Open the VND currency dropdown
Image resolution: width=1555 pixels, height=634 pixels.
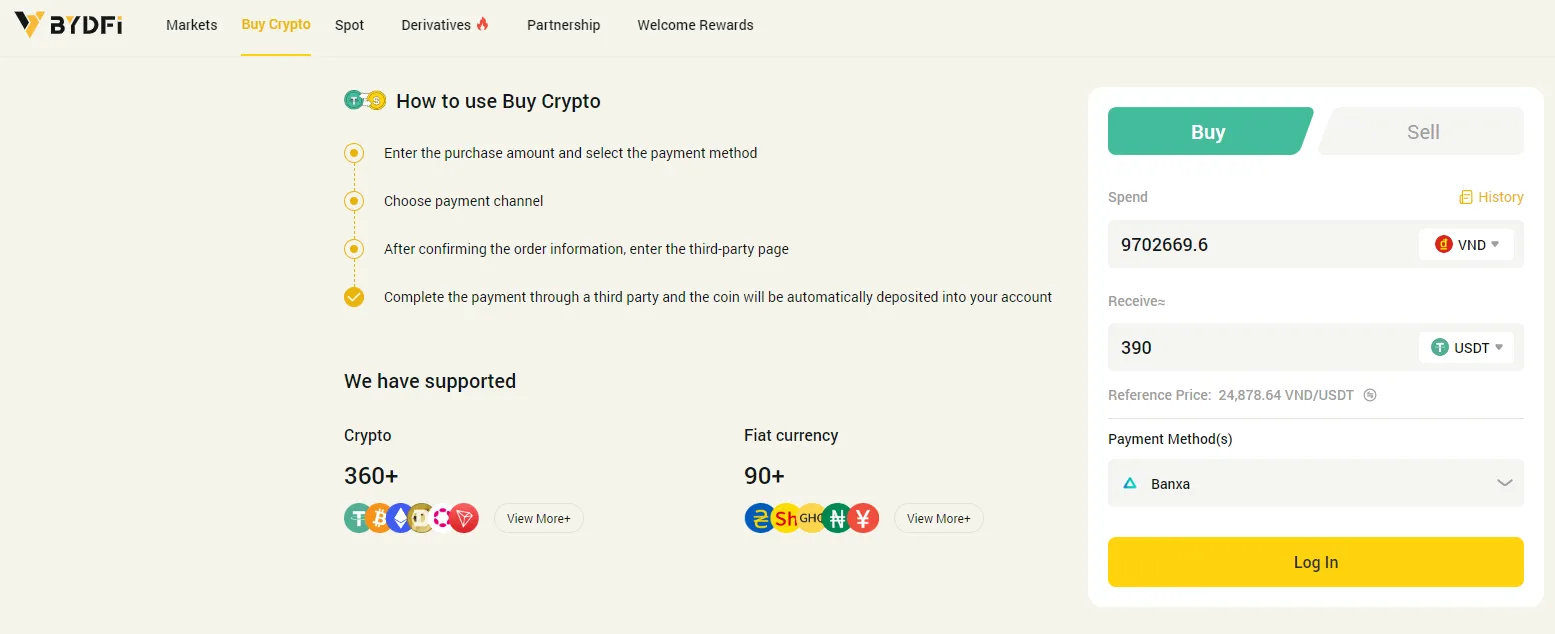tap(1466, 244)
